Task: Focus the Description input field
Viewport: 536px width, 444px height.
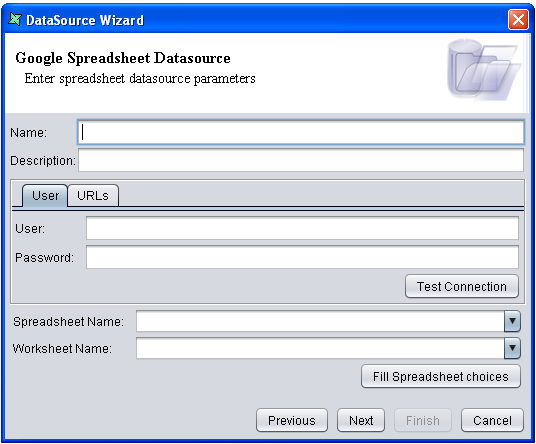Action: (301, 160)
